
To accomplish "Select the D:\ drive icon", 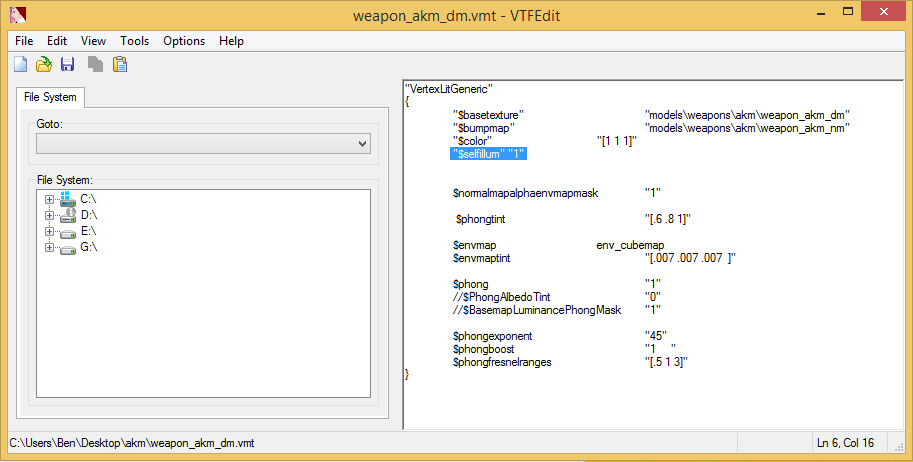I will click(68, 215).
